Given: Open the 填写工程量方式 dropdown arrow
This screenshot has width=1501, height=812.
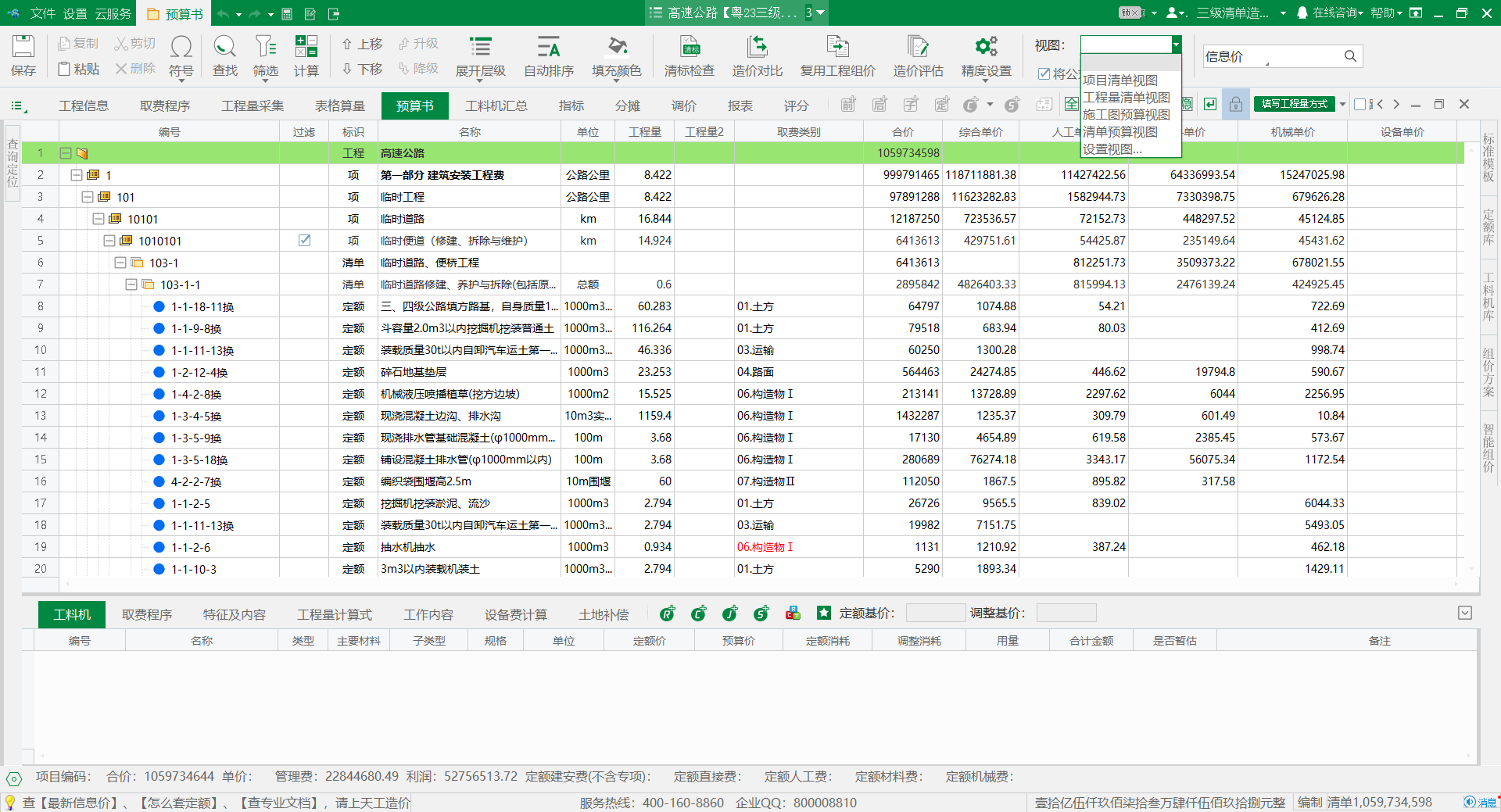Looking at the screenshot, I should (1342, 105).
